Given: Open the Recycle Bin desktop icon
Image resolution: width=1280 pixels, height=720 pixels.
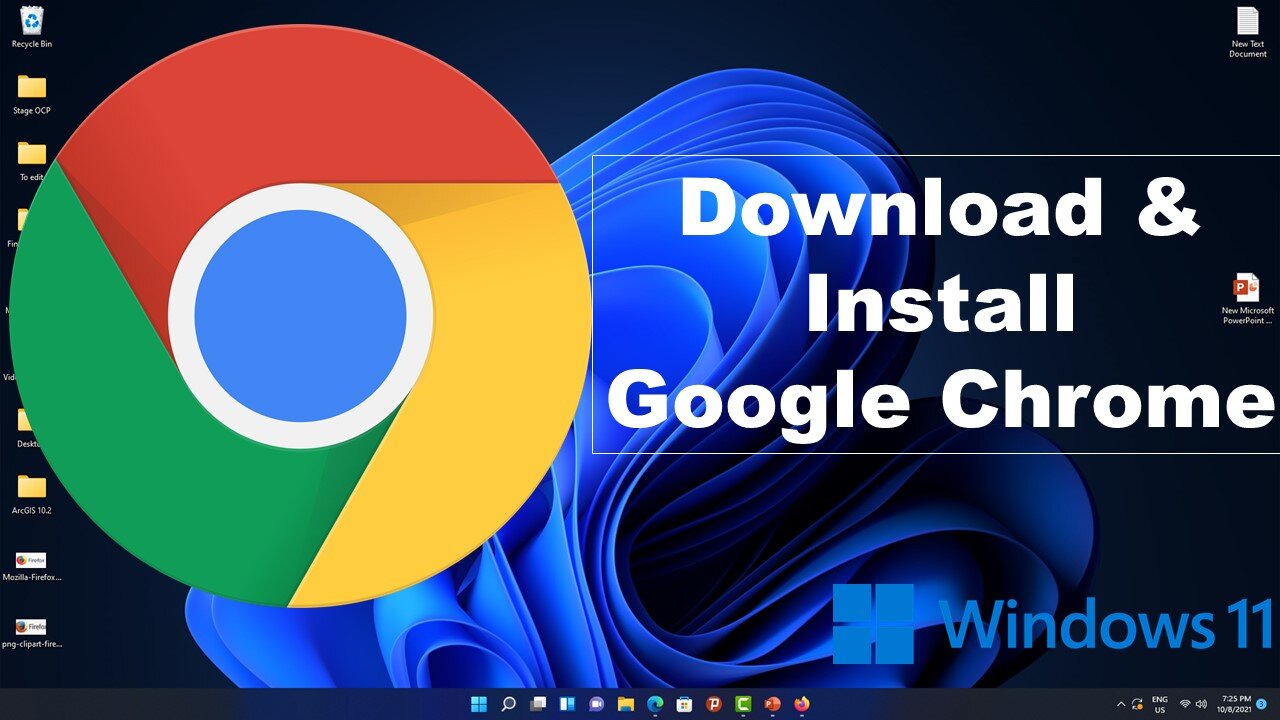Looking at the screenshot, I should [32, 27].
